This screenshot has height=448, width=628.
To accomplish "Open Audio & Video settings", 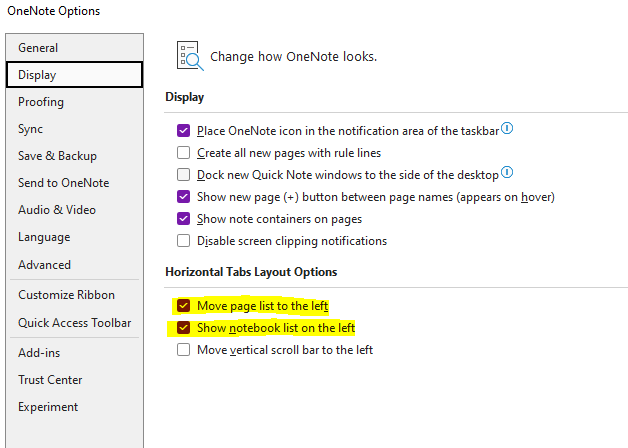I will point(74,210).
